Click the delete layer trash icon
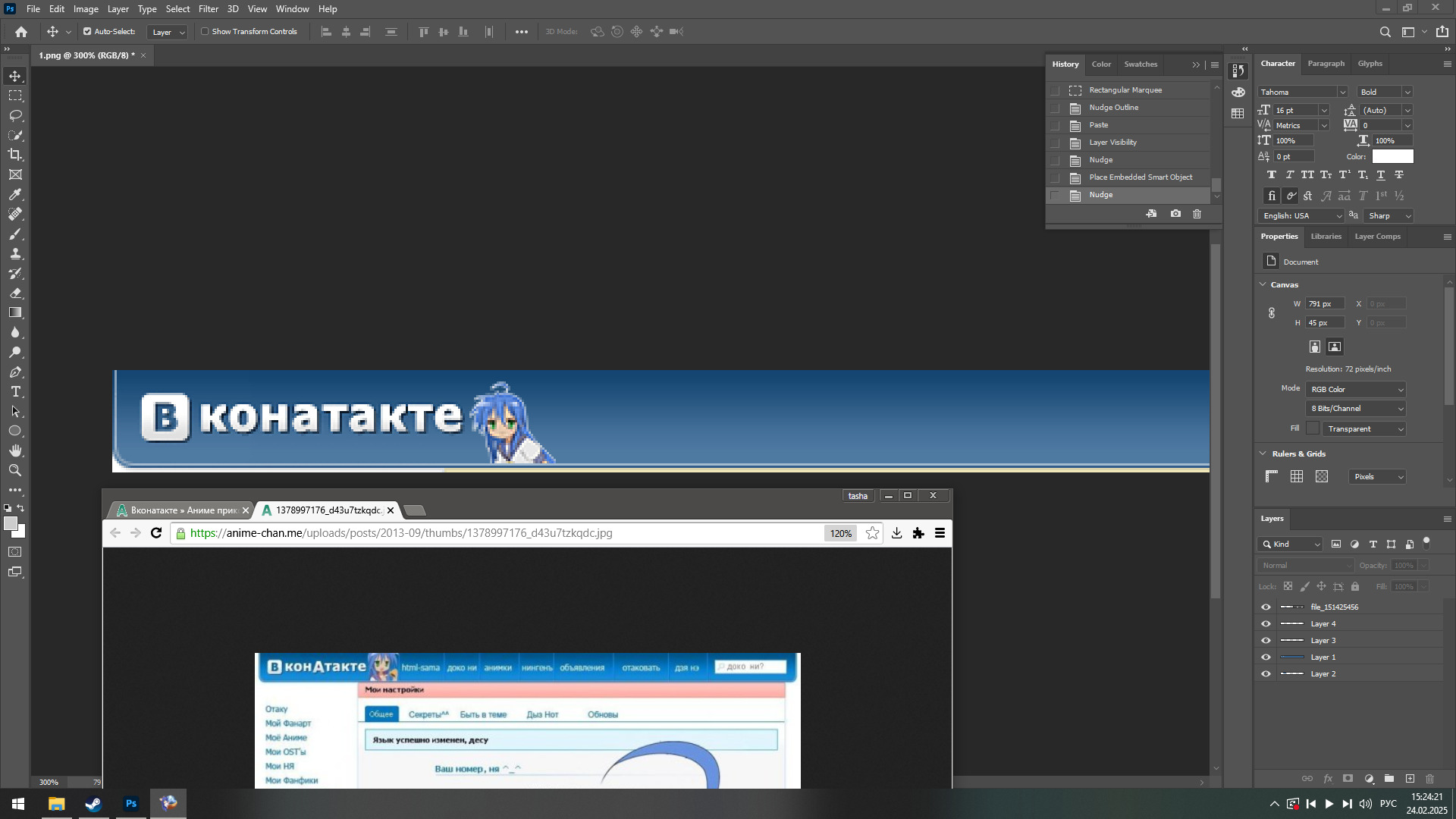Viewport: 1456px width, 819px height. pyautogui.click(x=1429, y=778)
